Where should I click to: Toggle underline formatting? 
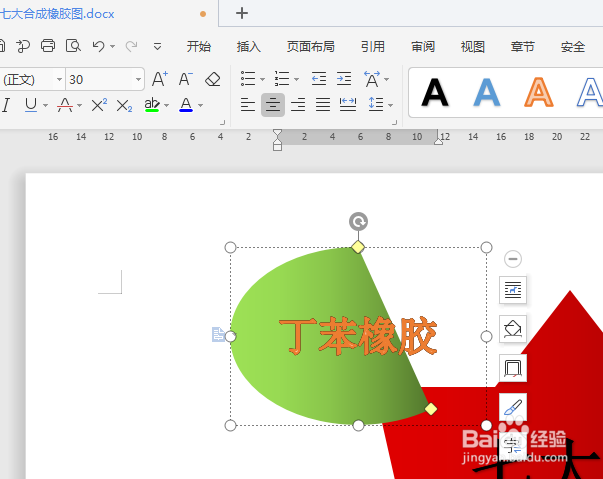pos(31,105)
